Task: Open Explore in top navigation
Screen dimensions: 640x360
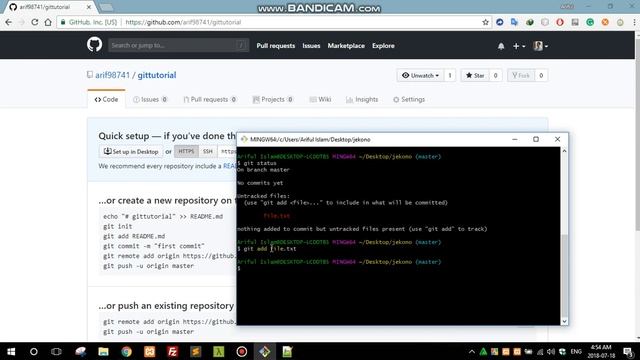Action: (x=383, y=46)
